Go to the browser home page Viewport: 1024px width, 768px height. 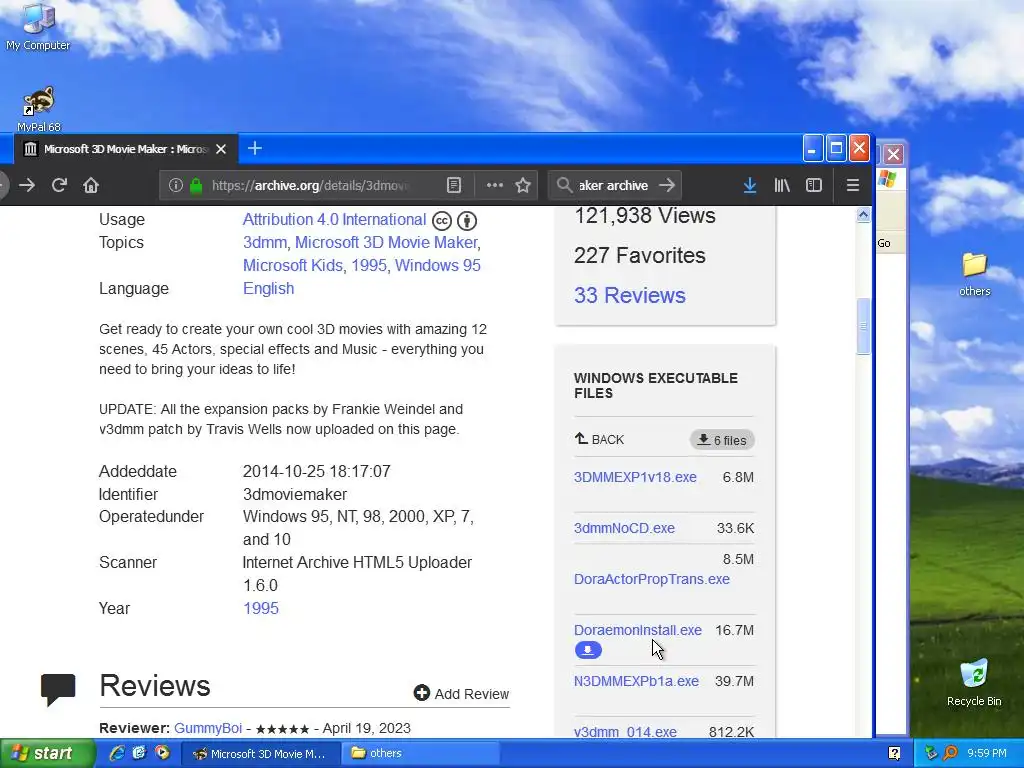point(91,185)
